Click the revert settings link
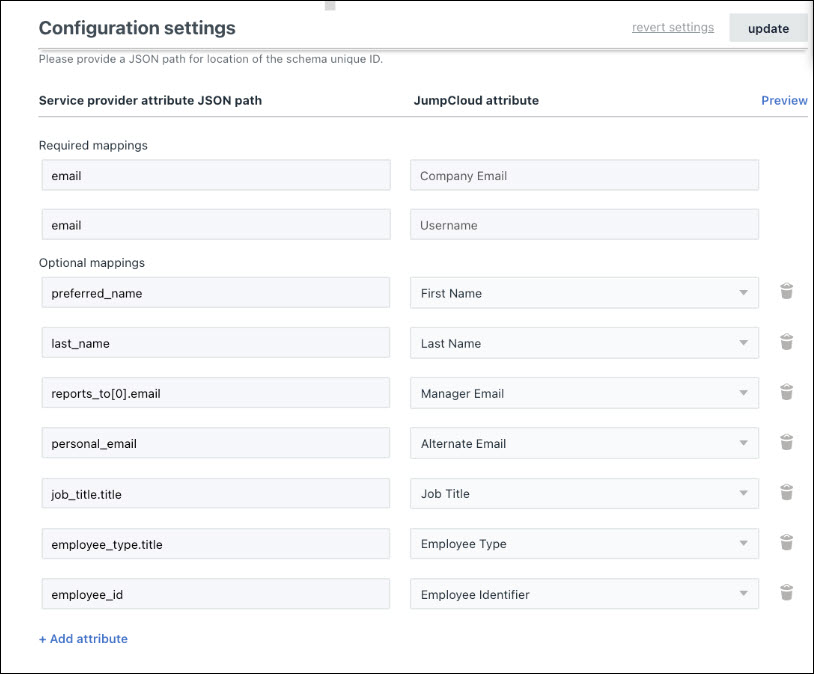814x674 pixels. [672, 27]
